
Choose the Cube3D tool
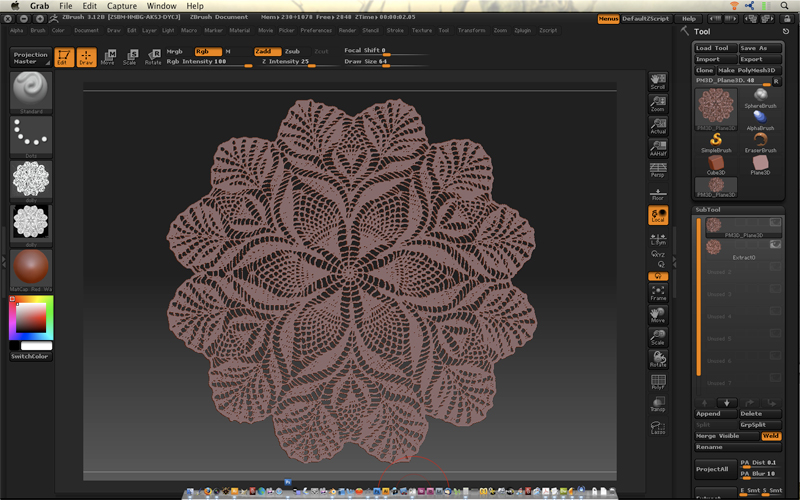click(x=715, y=164)
